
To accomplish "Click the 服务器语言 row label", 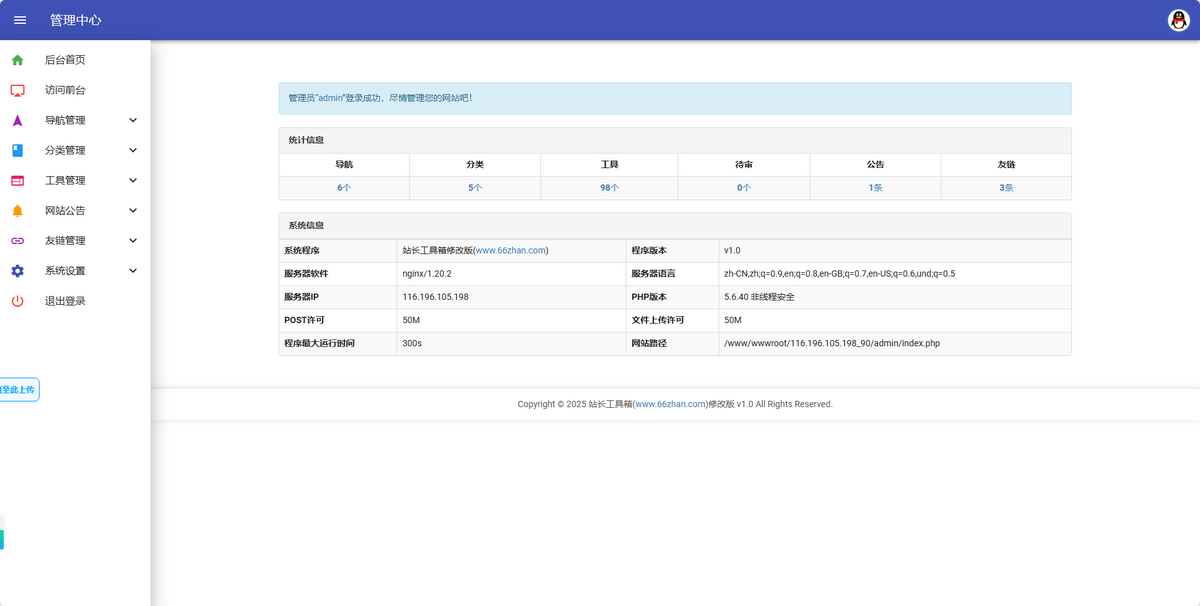I will (x=653, y=273).
